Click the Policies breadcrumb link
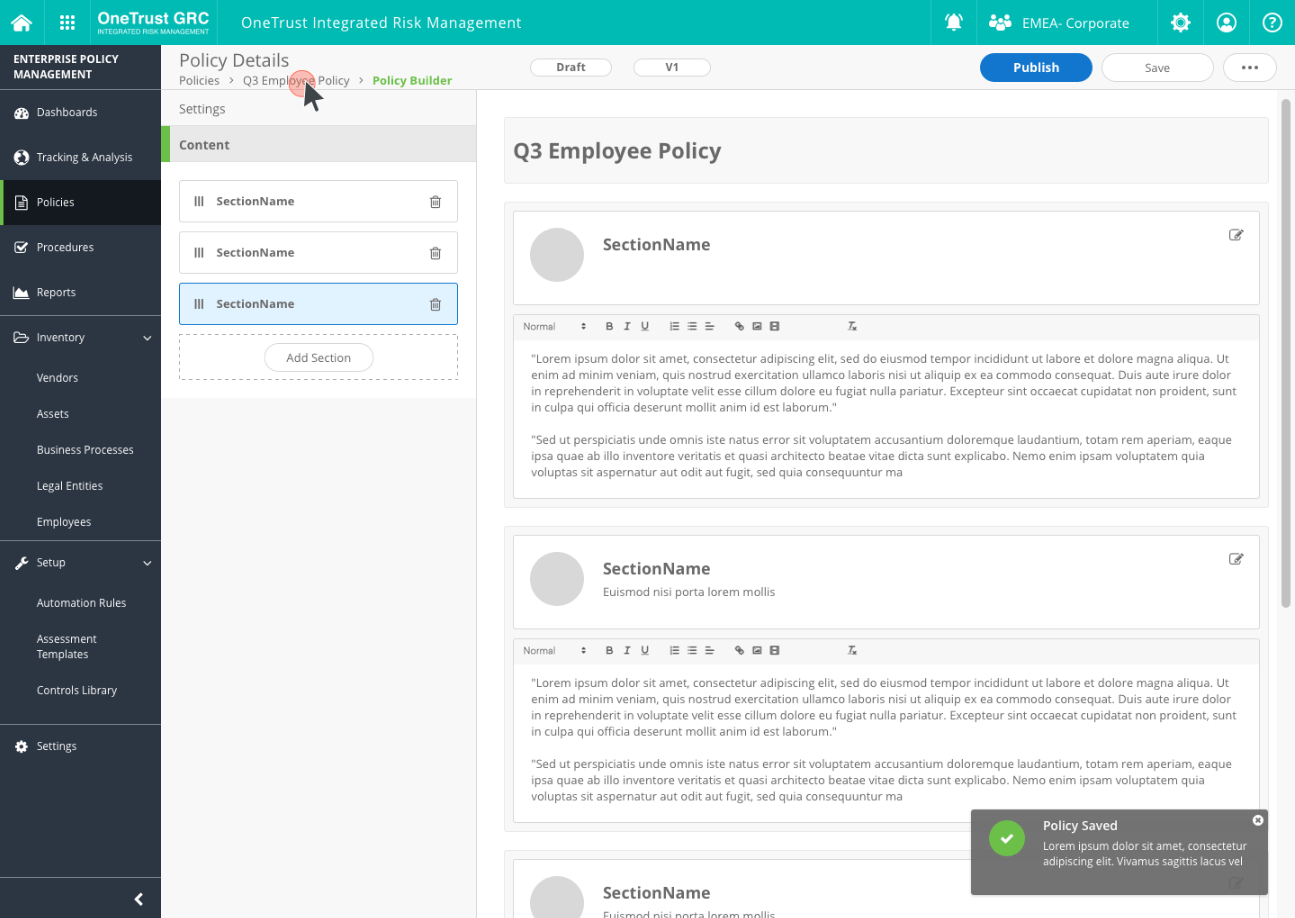1295x918 pixels. (x=199, y=80)
